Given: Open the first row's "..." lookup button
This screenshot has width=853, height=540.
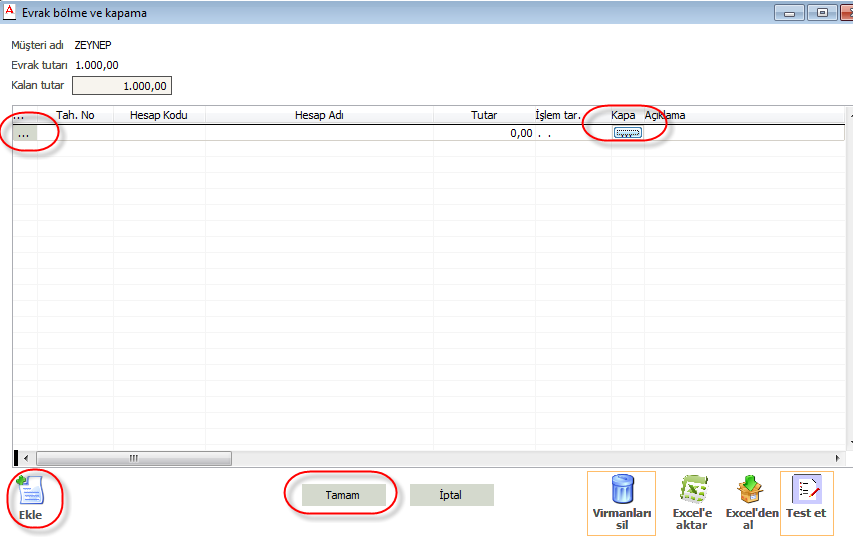Looking at the screenshot, I should point(24,133).
